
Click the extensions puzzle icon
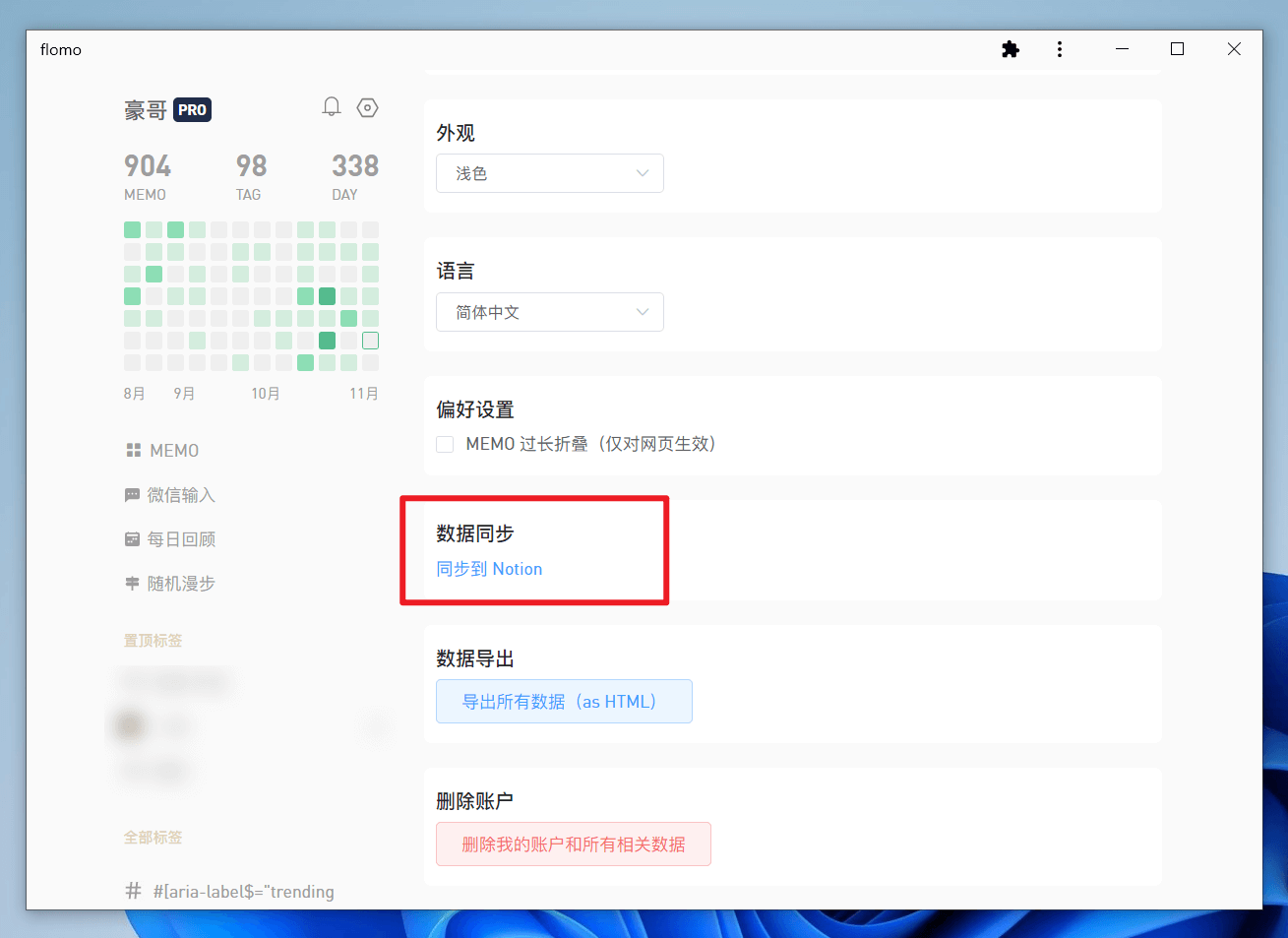(1011, 49)
